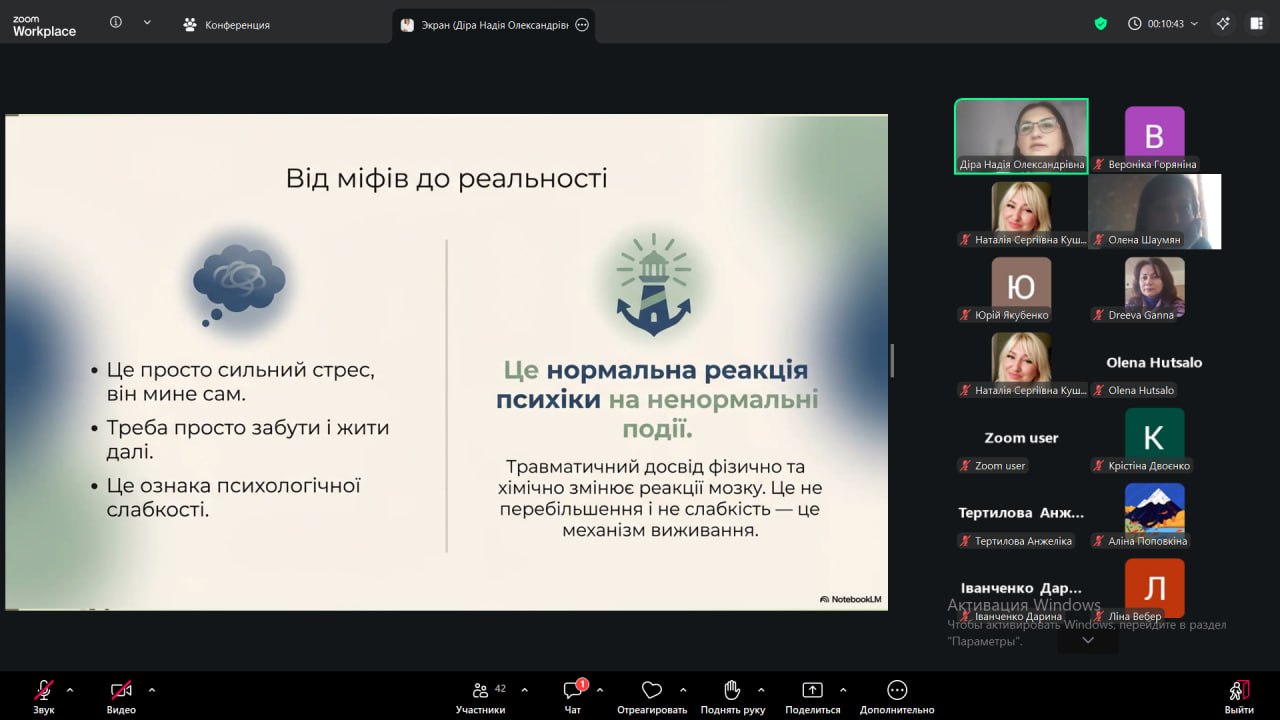Select Олена Шаумян video thumbnail
This screenshot has width=1280, height=720.
coord(1154,211)
